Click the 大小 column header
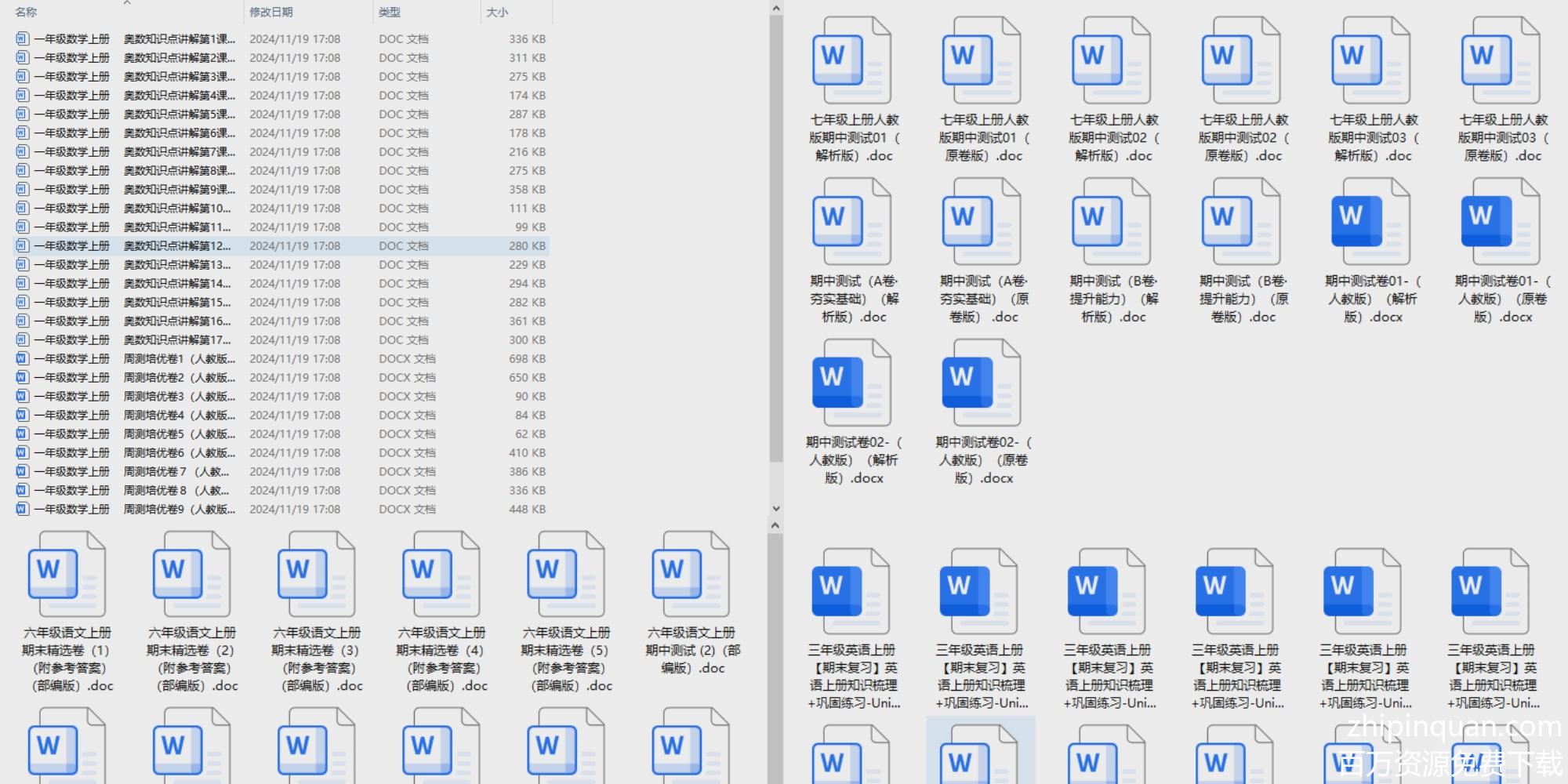The height and width of the screenshot is (784, 1568). click(497, 13)
